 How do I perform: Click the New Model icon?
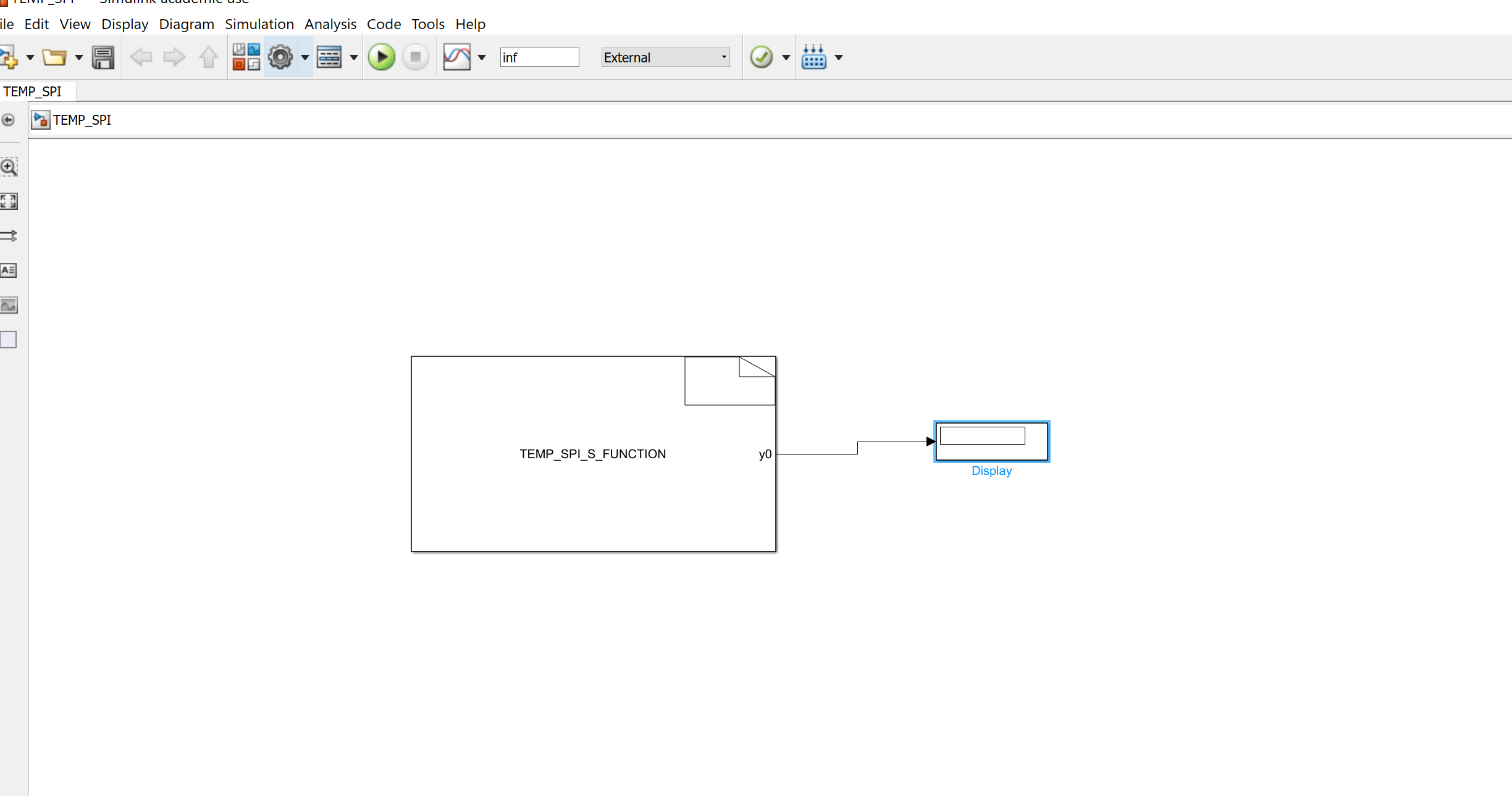click(x=9, y=57)
